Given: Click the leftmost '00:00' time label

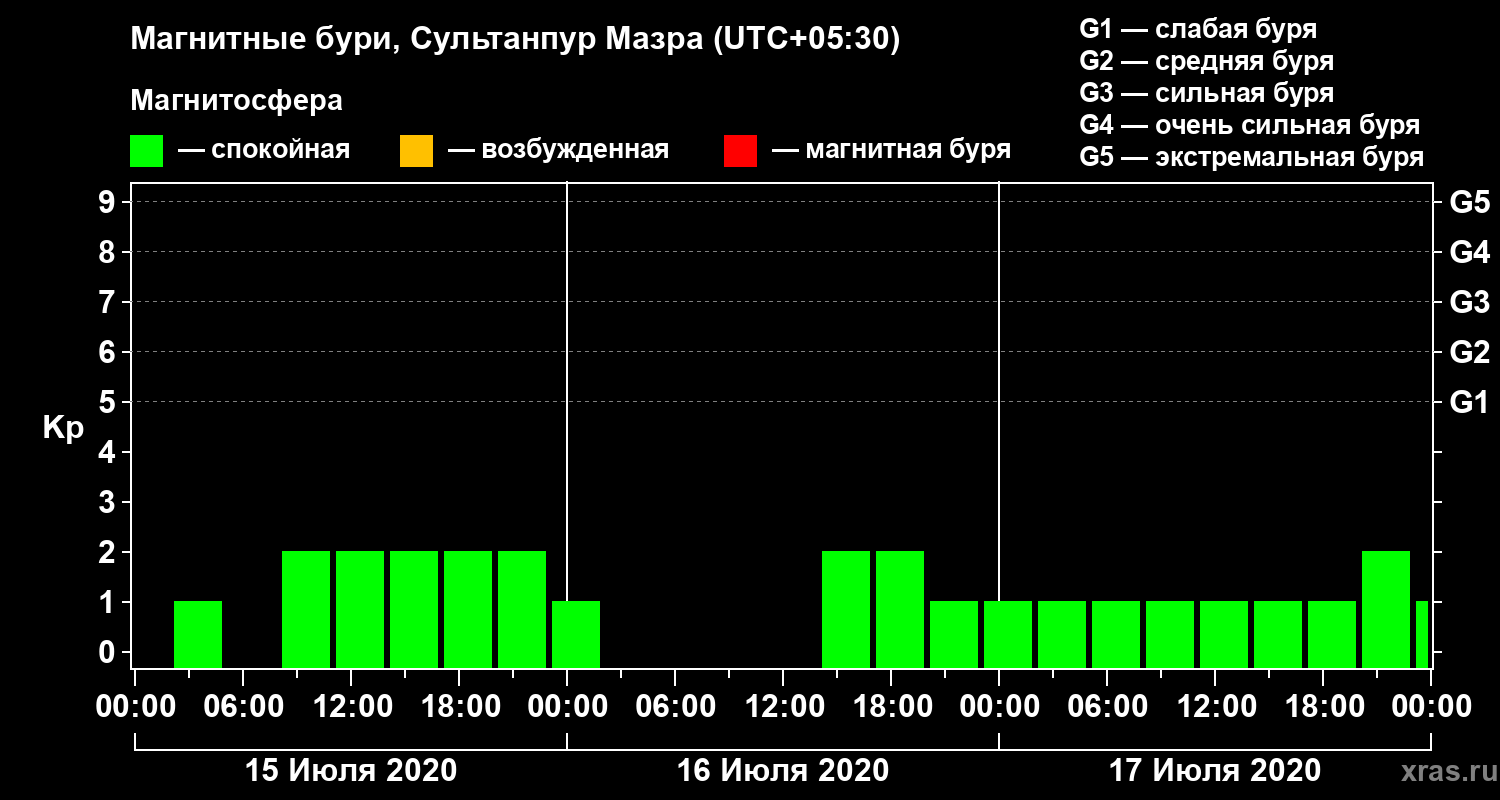Looking at the screenshot, I should 135,706.
